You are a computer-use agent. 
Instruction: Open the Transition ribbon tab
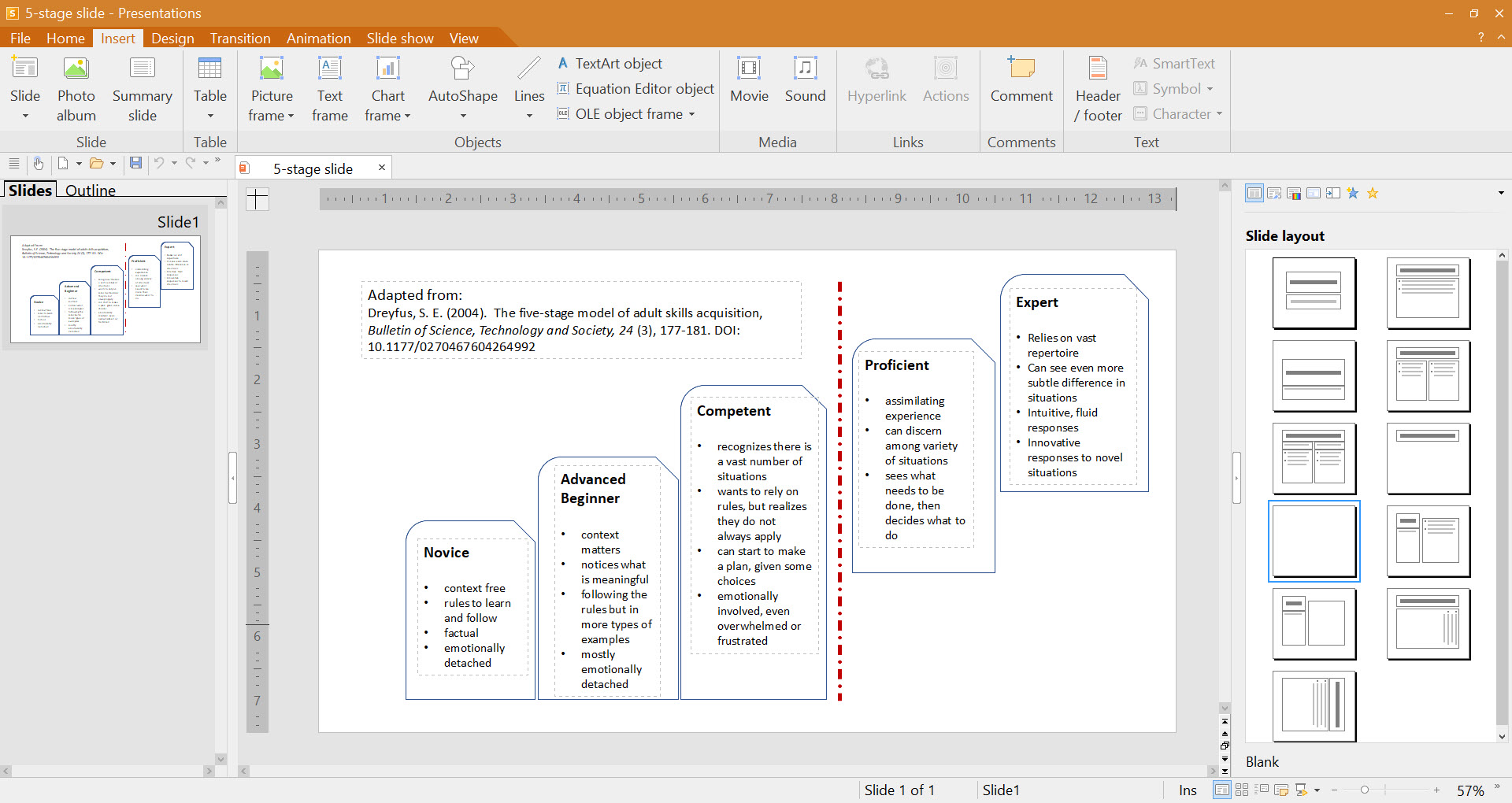tap(240, 38)
